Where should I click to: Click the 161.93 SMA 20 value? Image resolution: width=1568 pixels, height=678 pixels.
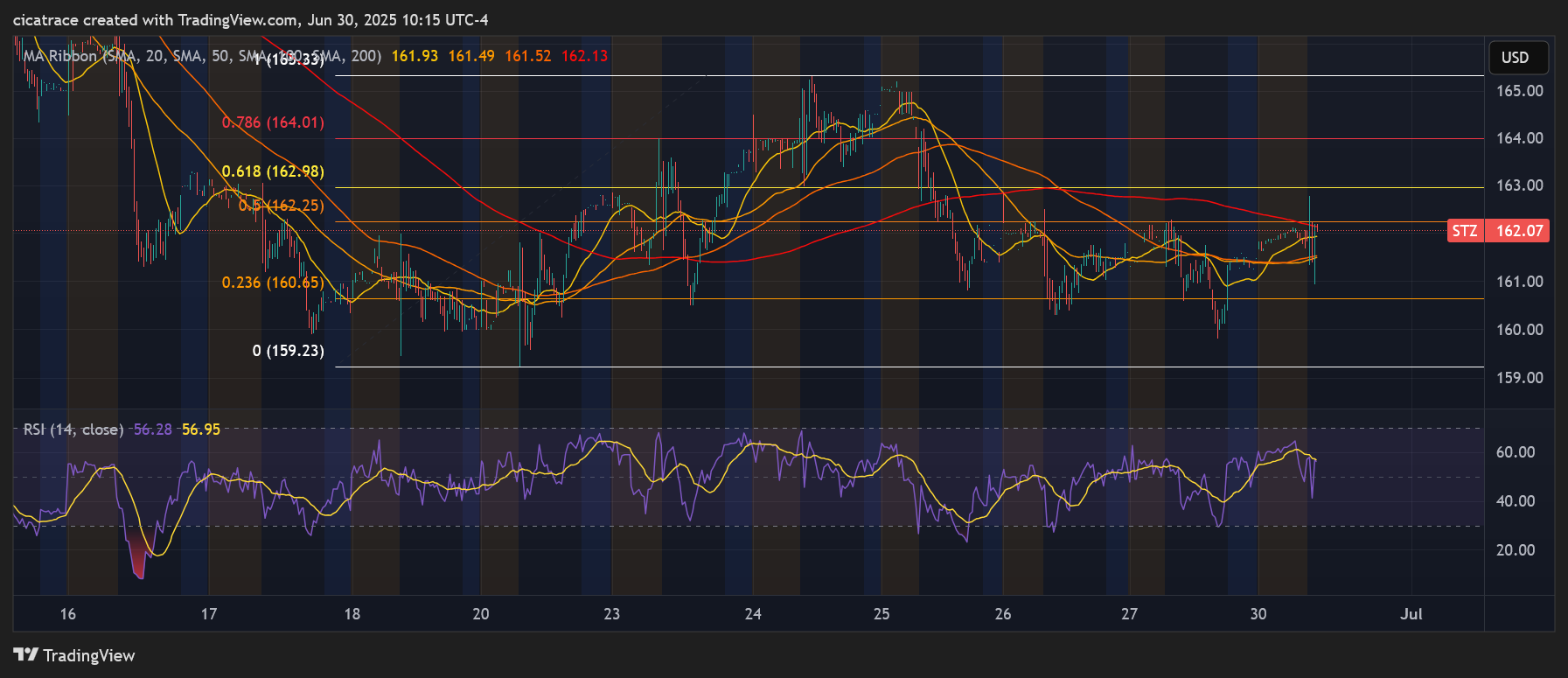(415, 56)
